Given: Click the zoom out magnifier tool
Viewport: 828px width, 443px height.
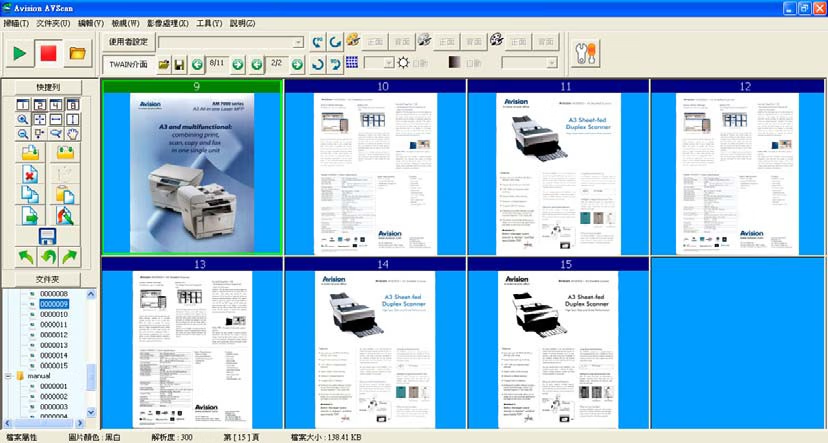Looking at the screenshot, I should click(23, 133).
